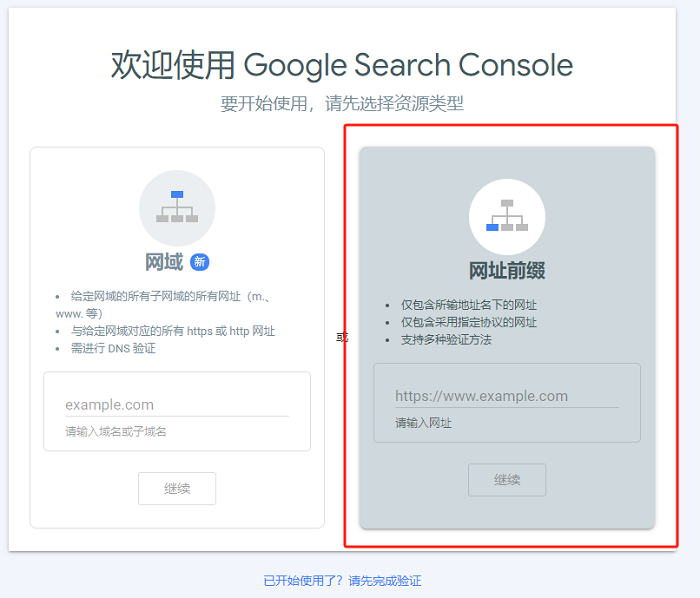The width and height of the screenshot is (700, 598).
Task: Select the 网域 card title
Action: point(164,262)
